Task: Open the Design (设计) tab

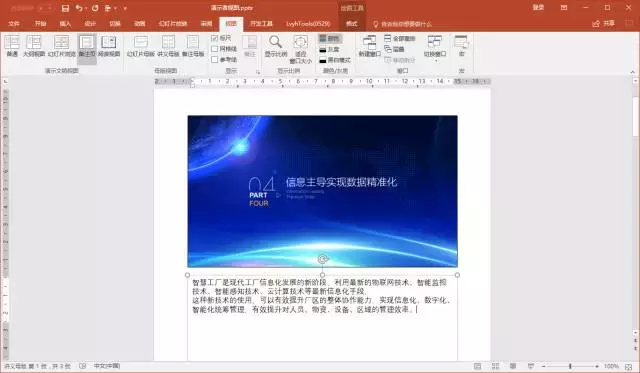Action: (x=90, y=24)
